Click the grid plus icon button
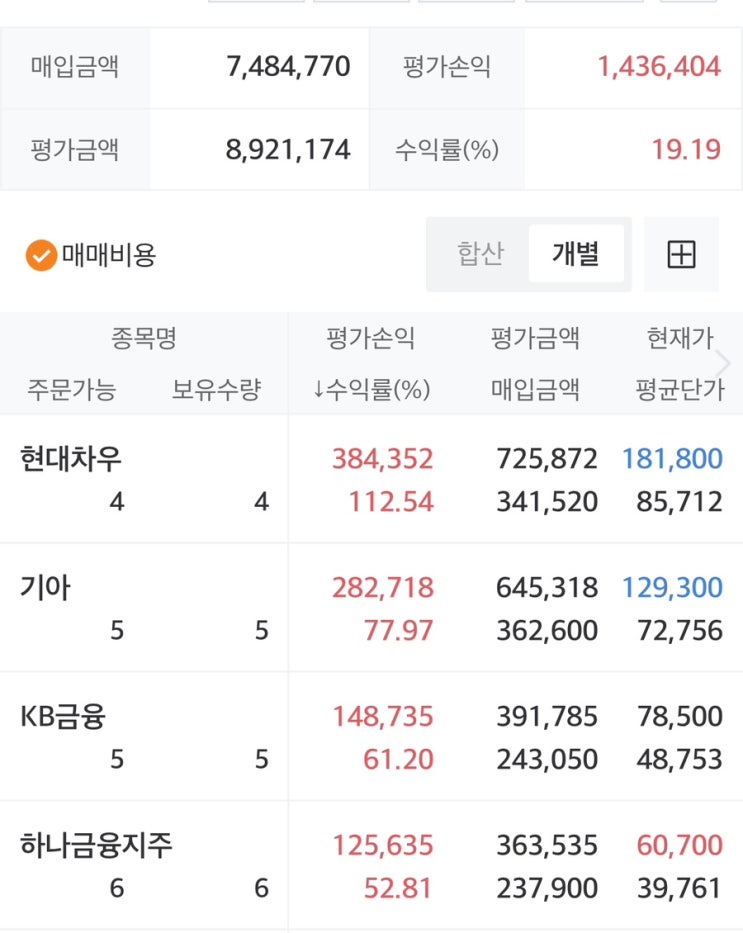 pos(681,254)
